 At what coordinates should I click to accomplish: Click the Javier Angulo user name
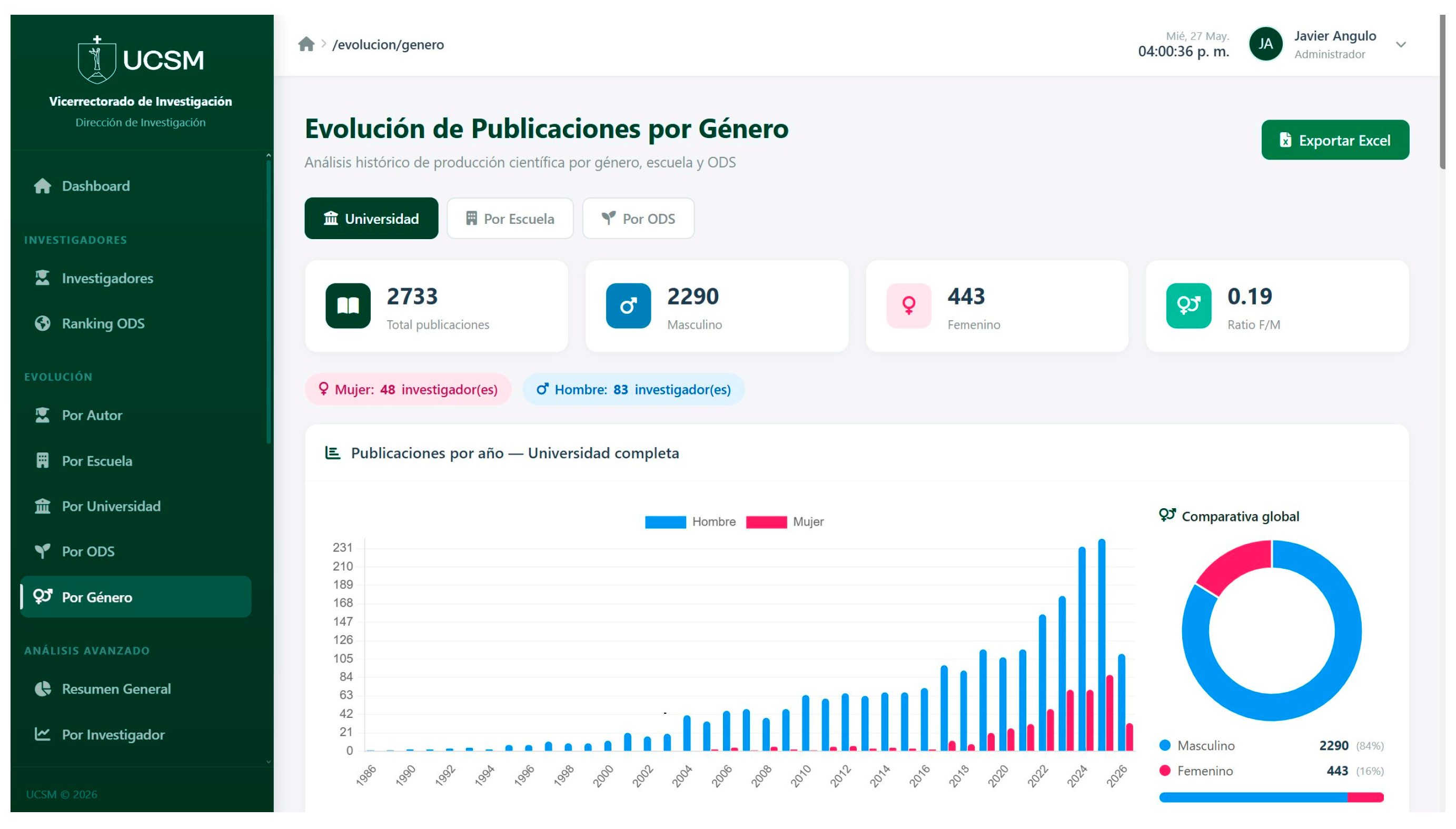[x=1335, y=36]
